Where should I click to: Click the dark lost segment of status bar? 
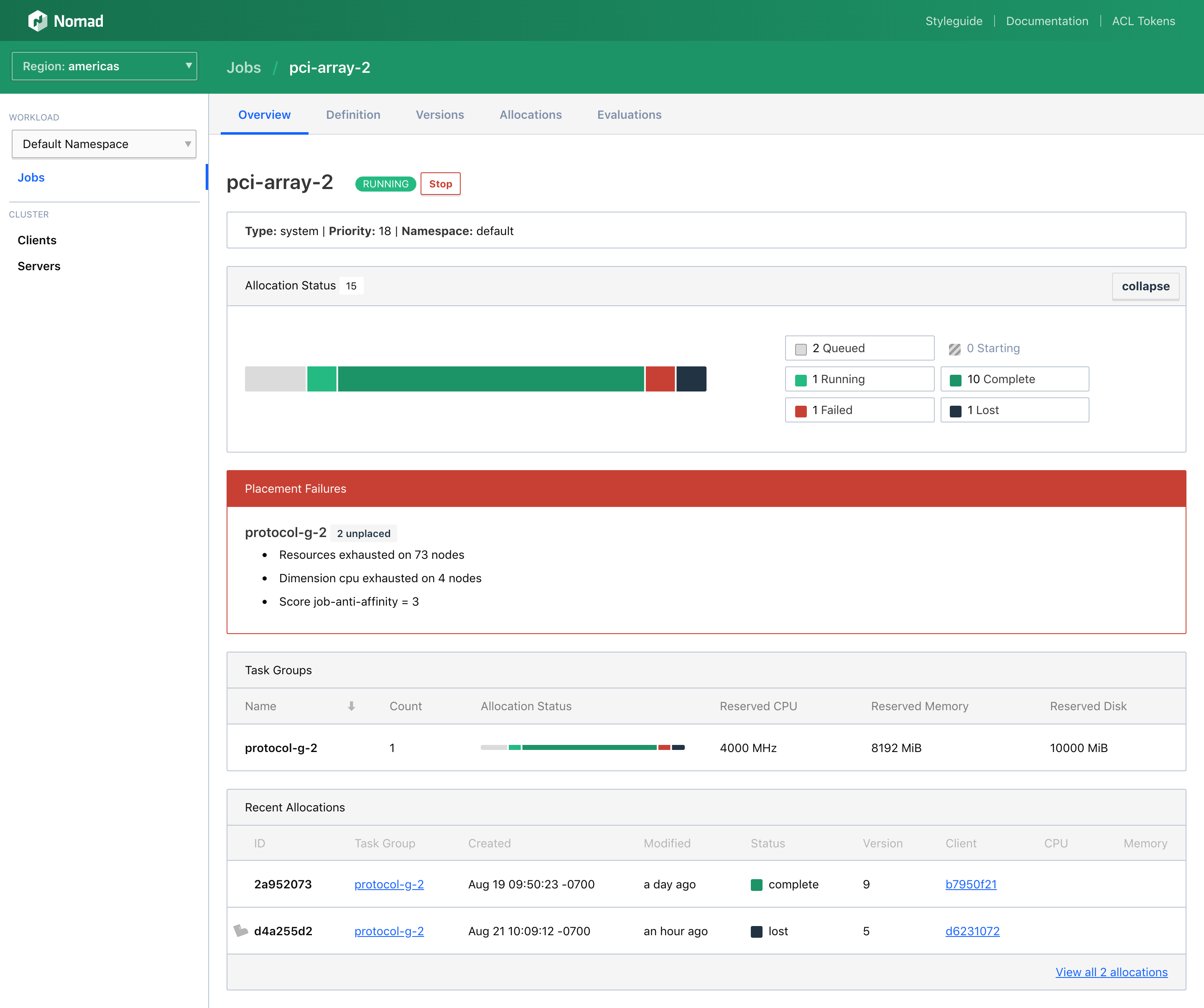[x=691, y=379]
